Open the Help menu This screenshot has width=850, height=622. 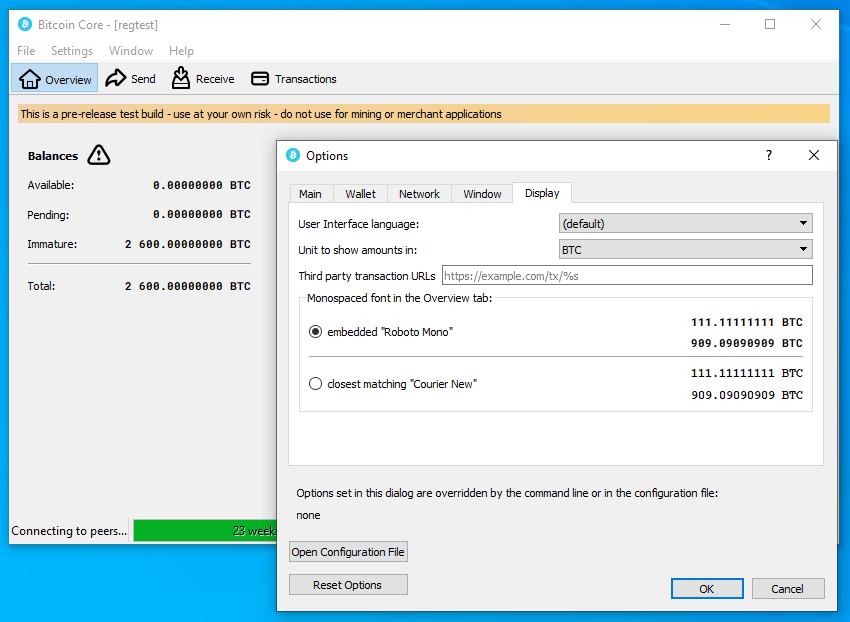[x=181, y=51]
